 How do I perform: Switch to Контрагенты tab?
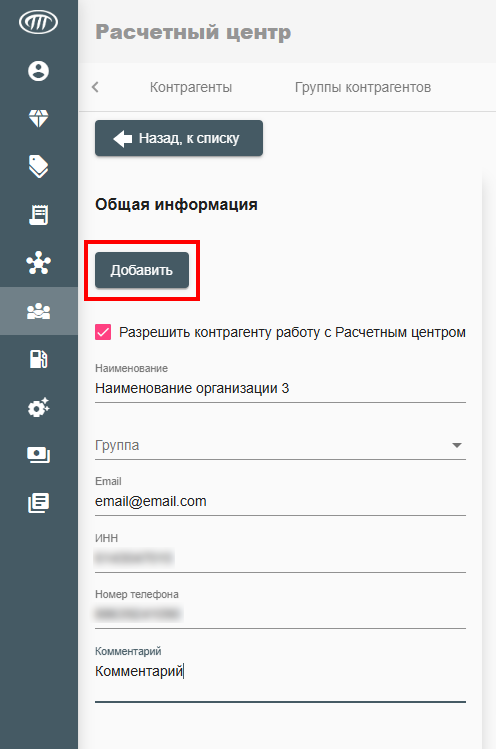coord(191,87)
